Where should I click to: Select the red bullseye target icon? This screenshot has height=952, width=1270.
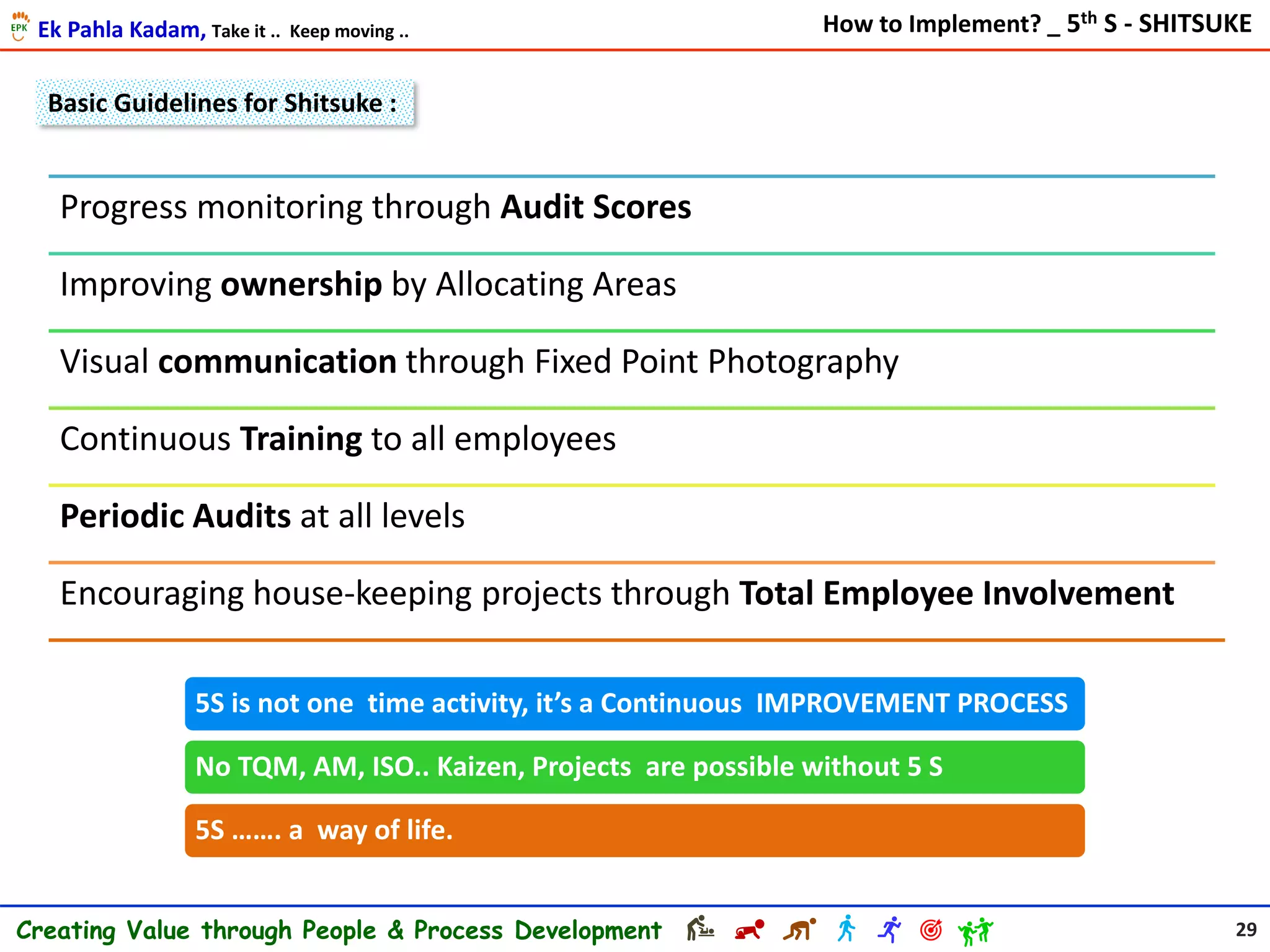point(931,929)
